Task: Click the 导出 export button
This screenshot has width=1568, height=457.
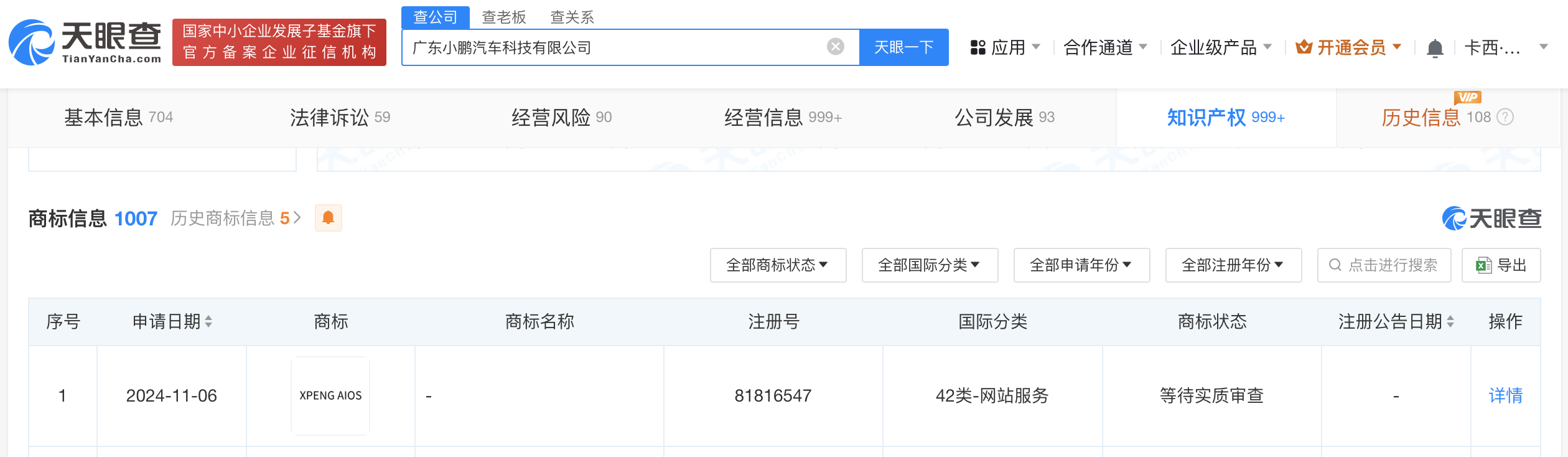Action: pyautogui.click(x=1501, y=265)
